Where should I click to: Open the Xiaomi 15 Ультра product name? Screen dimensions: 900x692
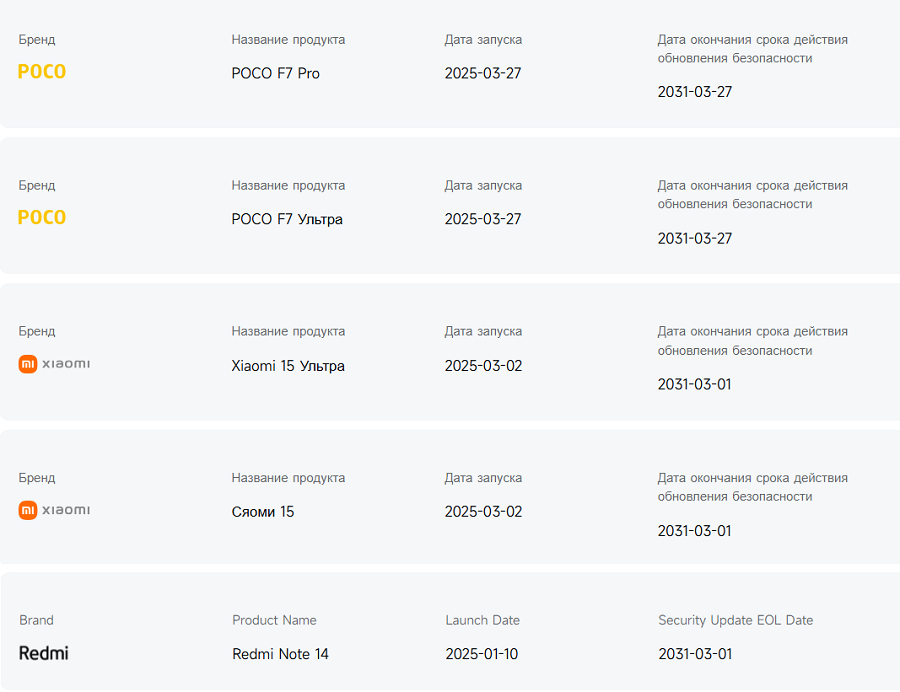pos(288,366)
